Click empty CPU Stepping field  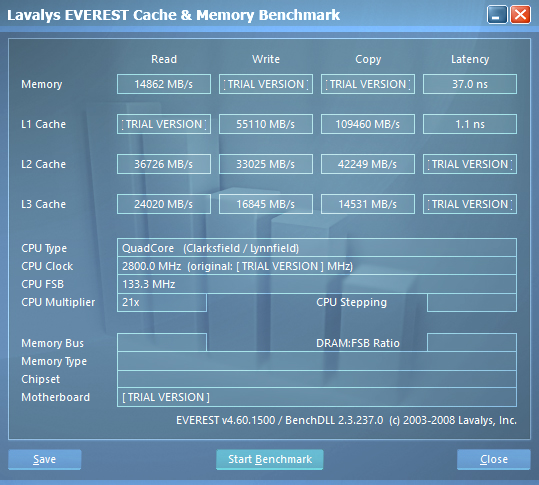(472, 302)
